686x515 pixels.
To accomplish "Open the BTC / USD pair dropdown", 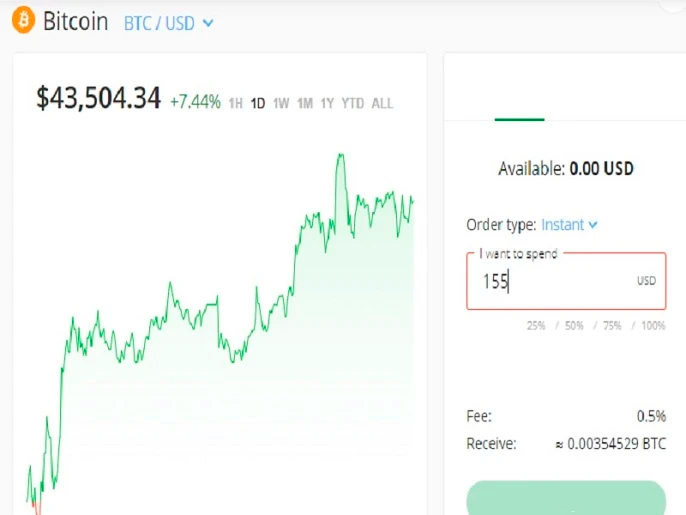I will pos(159,22).
